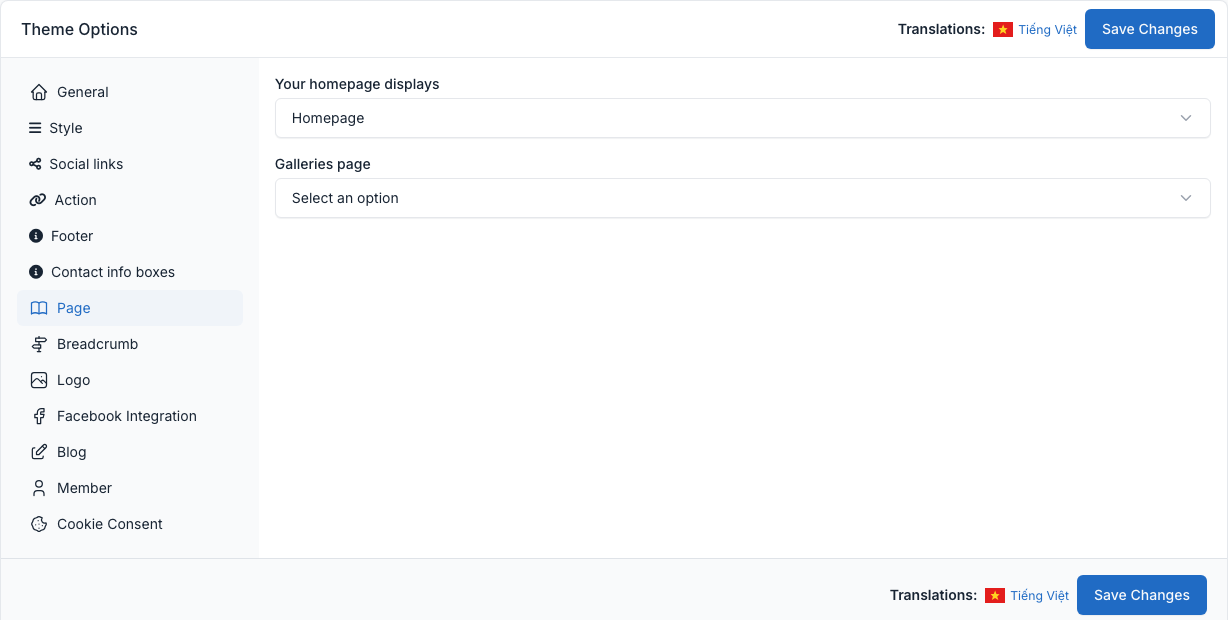Viewport: 1228px width, 620px height.
Task: Go to the Blog settings section
Action: tap(130, 452)
